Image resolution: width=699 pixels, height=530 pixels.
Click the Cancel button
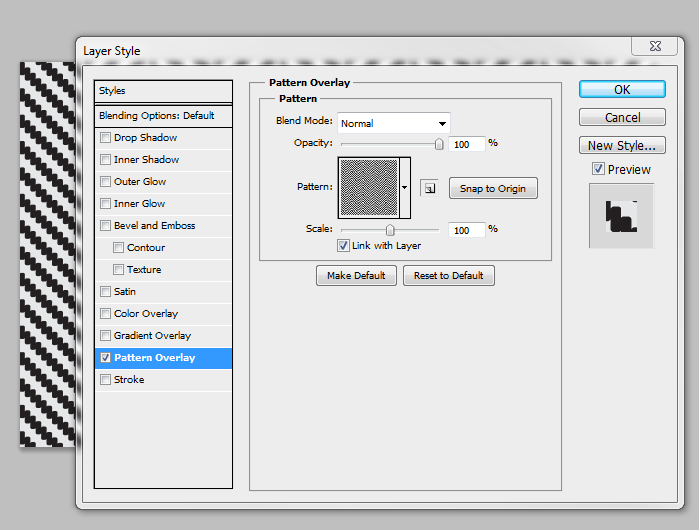pos(622,117)
